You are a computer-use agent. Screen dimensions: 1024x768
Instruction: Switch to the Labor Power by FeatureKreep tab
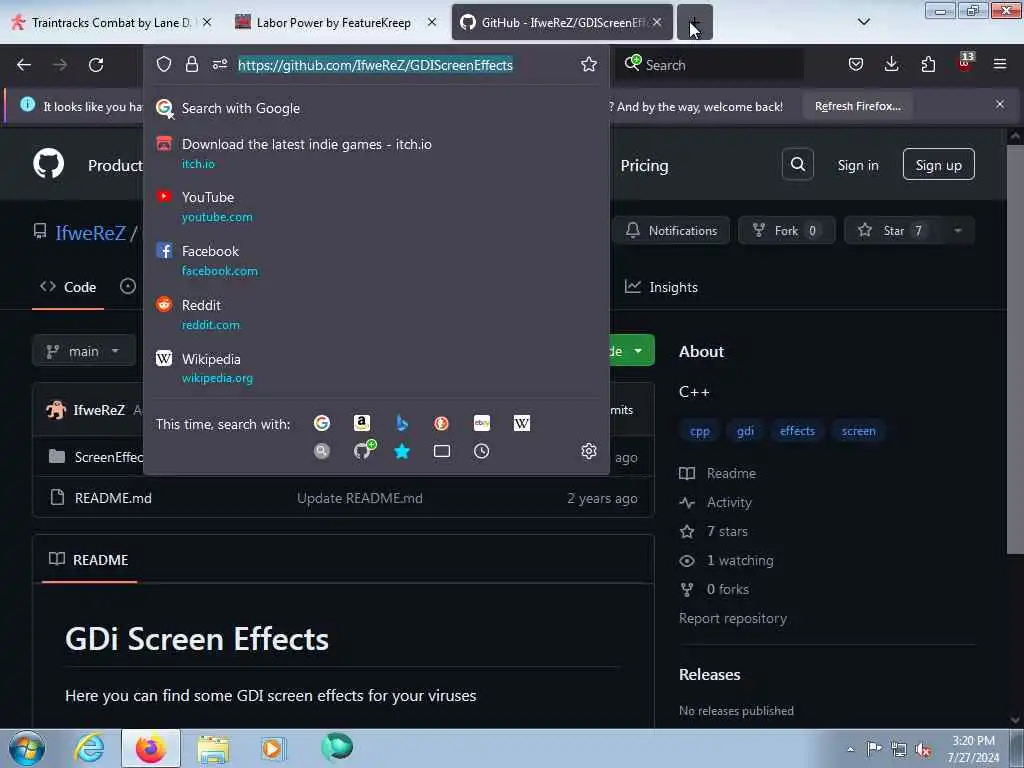334,23
